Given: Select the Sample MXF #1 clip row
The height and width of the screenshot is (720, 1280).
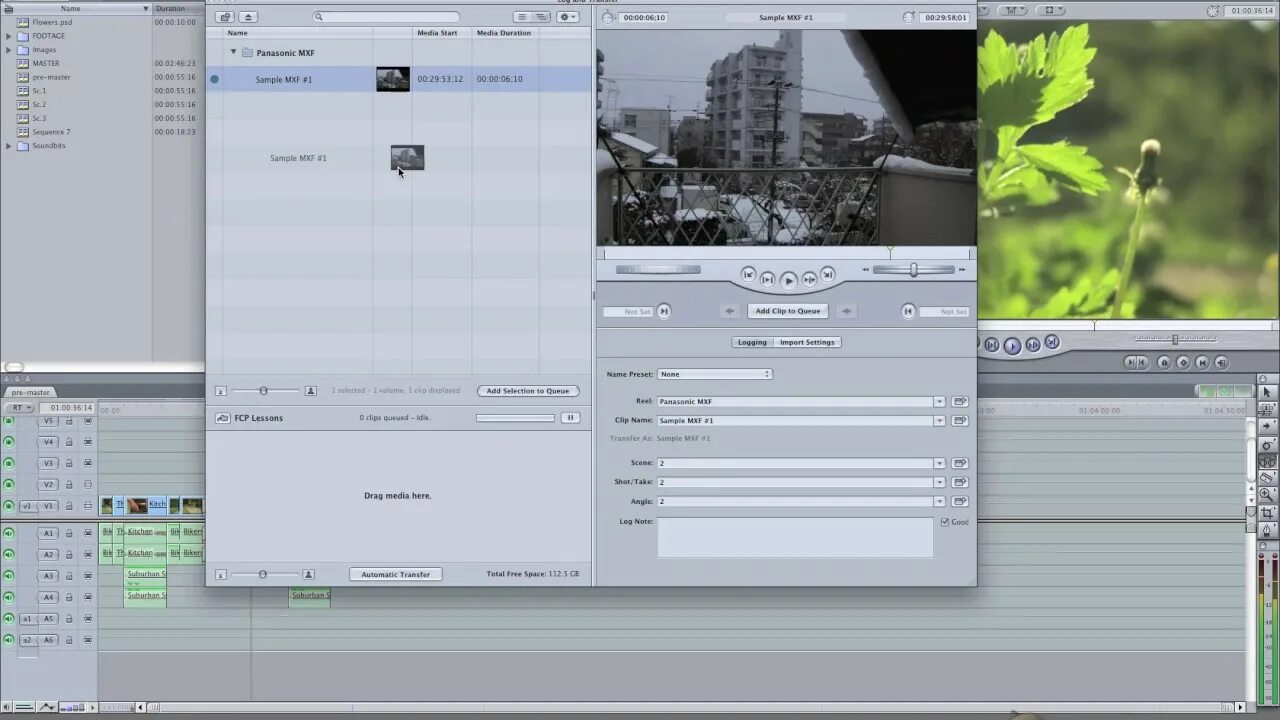Looking at the screenshot, I should click(399, 79).
